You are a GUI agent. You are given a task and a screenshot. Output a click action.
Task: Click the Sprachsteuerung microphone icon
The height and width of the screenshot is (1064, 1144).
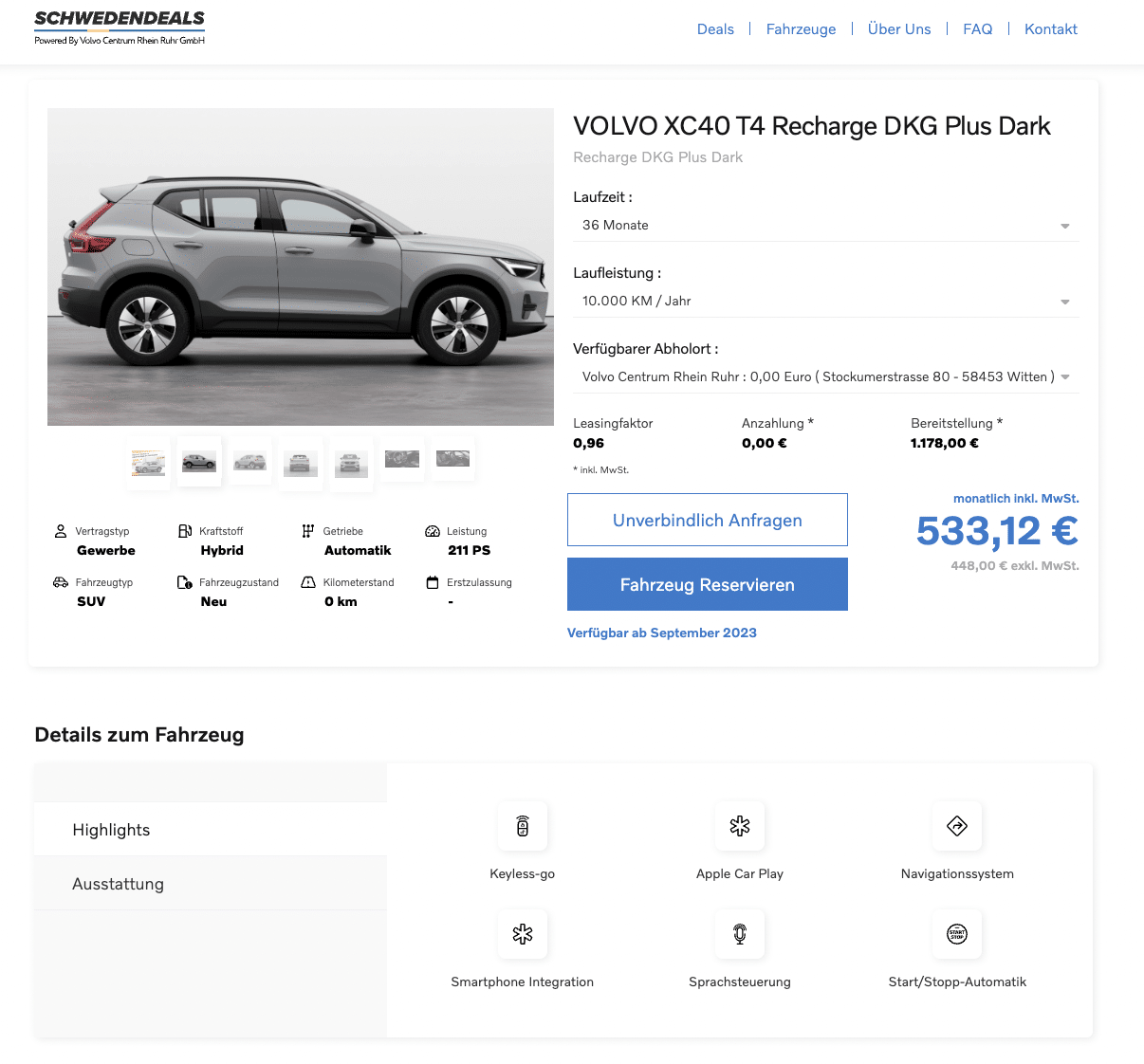click(740, 934)
